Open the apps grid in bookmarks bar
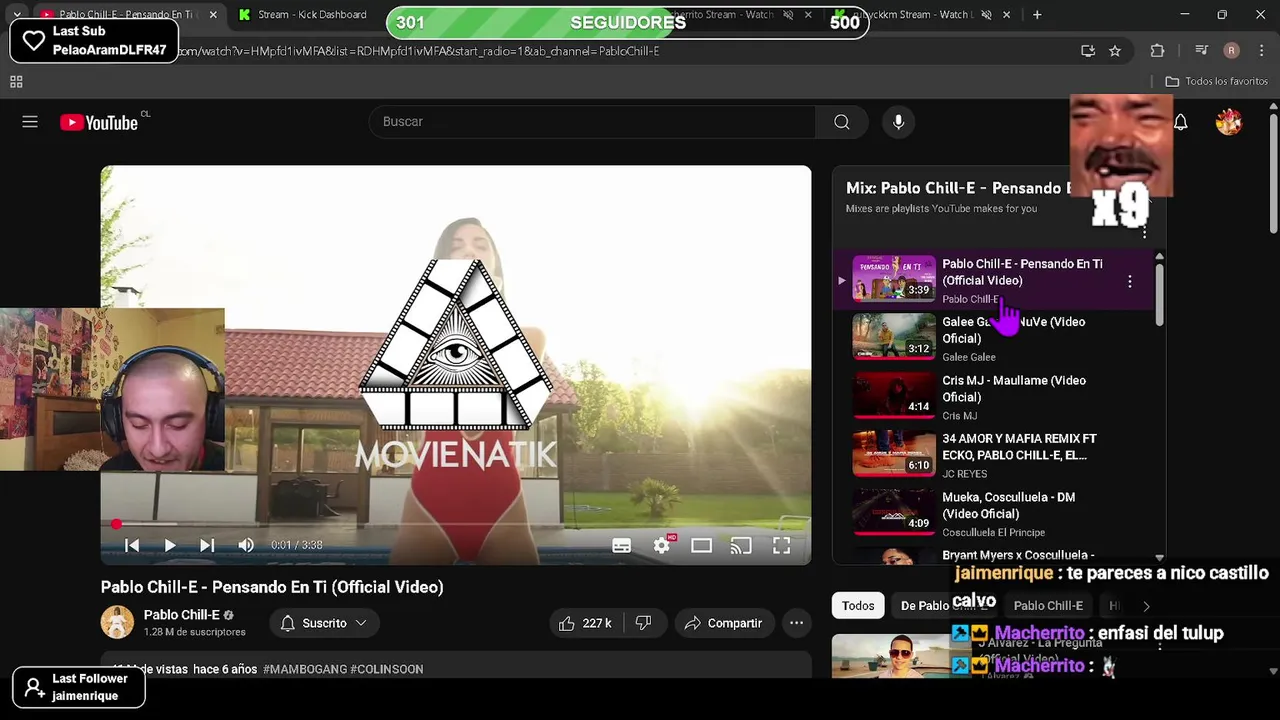This screenshot has height=720, width=1280. pyautogui.click(x=16, y=81)
